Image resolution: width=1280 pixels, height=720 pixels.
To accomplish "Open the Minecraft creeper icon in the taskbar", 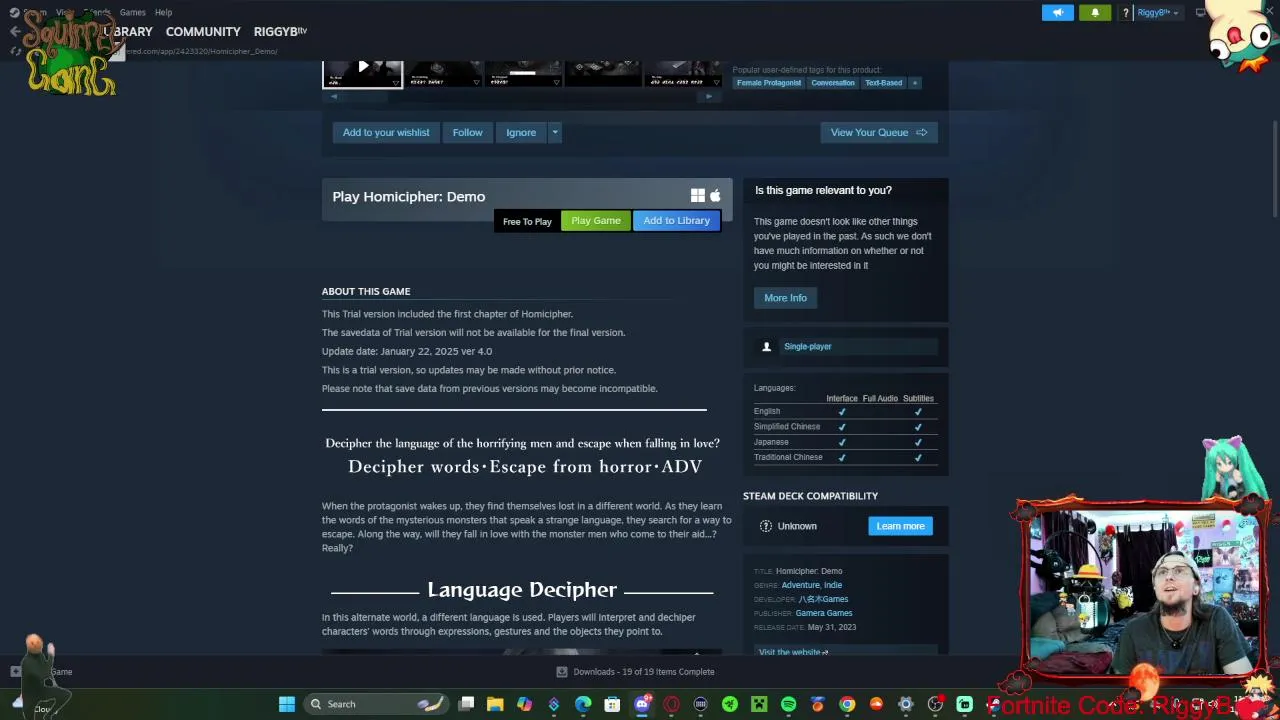I will click(x=759, y=704).
